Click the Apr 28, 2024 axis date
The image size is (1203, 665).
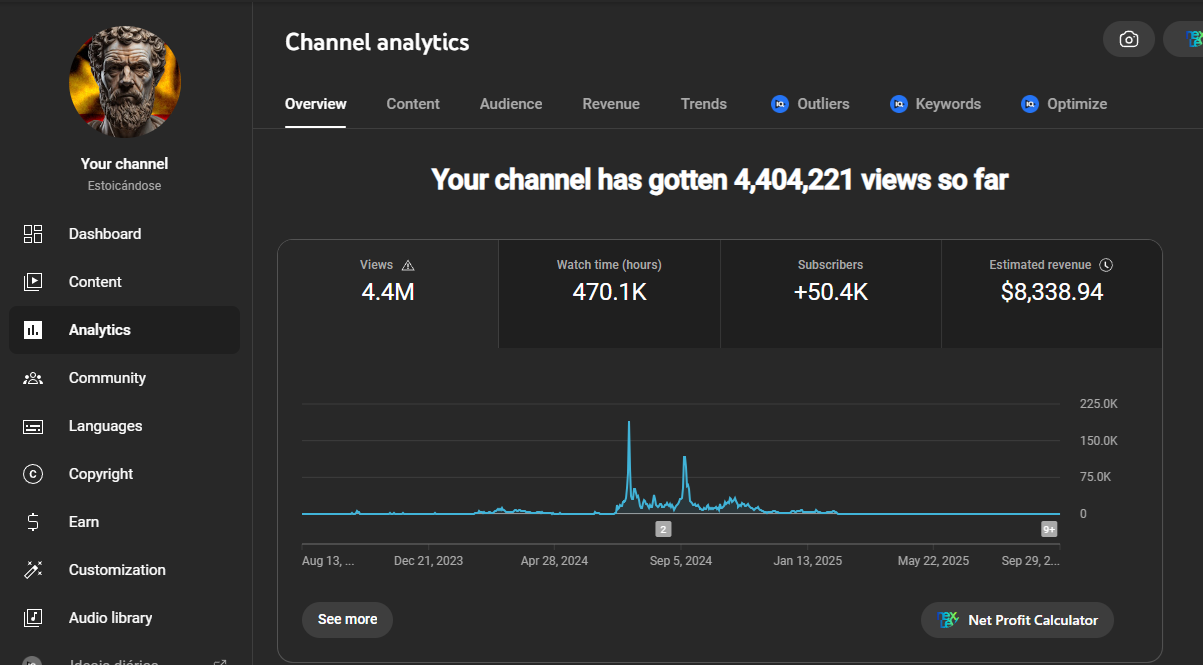pyautogui.click(x=555, y=561)
